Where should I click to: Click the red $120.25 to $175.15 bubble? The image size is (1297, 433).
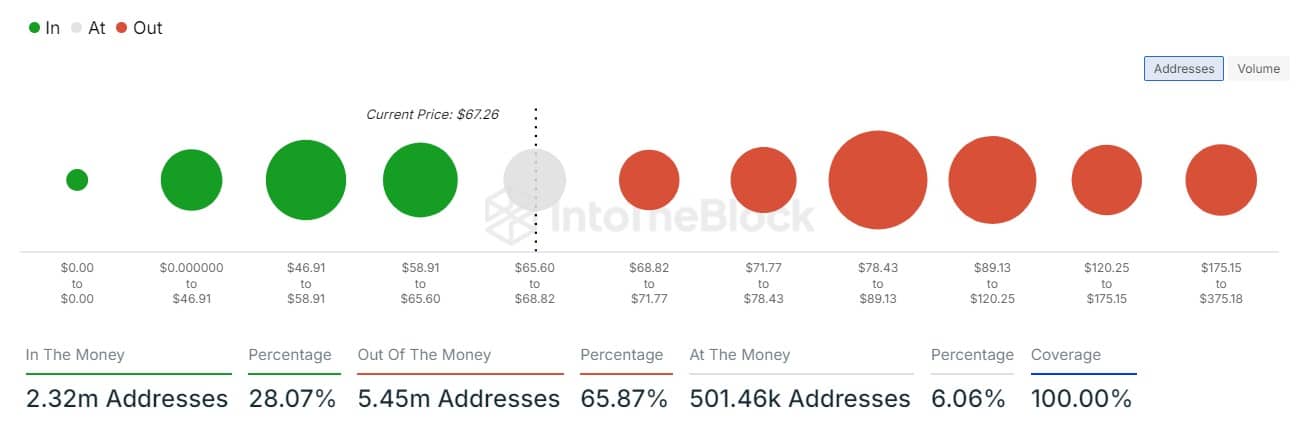click(x=1107, y=180)
